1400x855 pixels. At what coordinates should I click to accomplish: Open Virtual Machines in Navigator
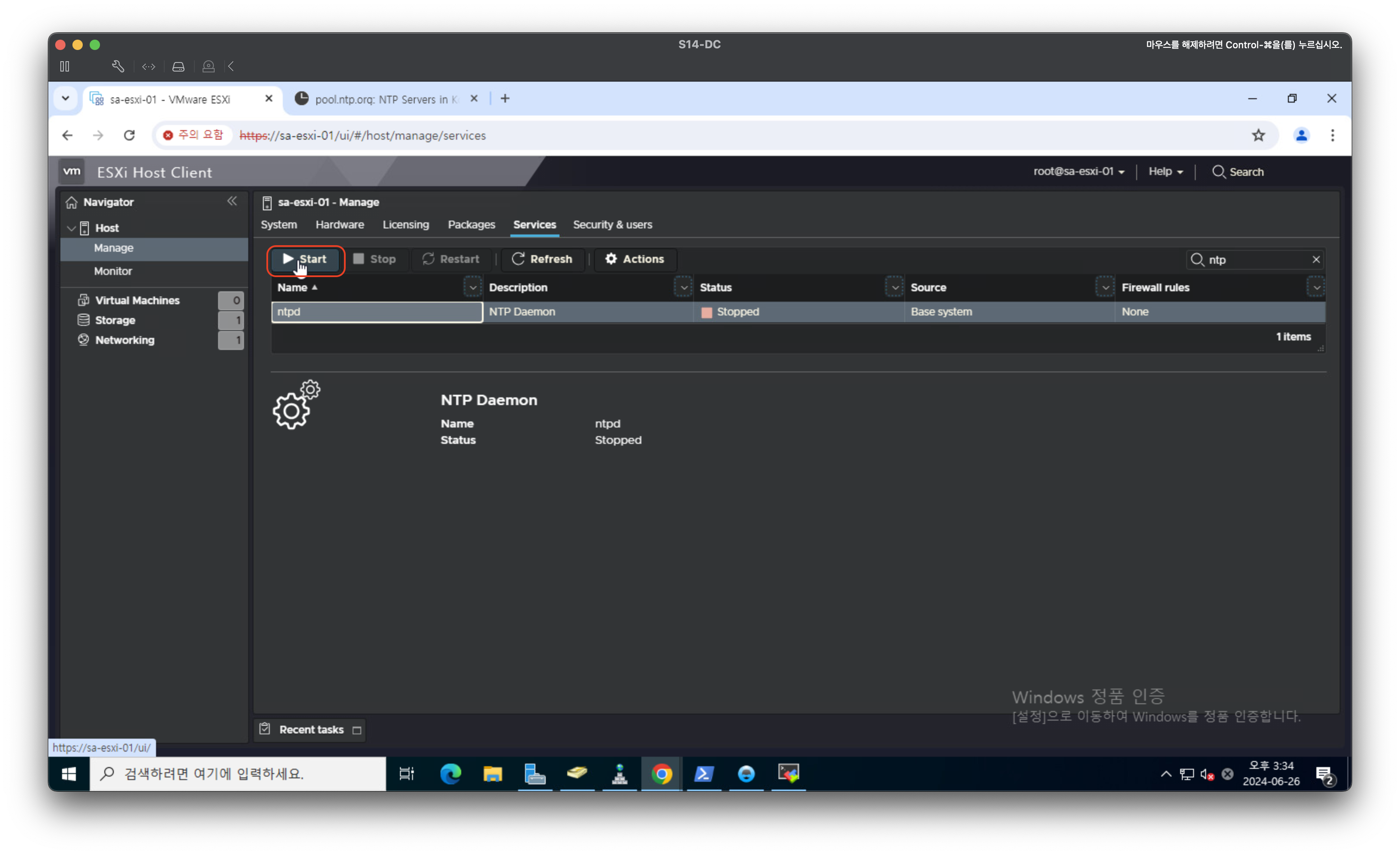click(137, 300)
